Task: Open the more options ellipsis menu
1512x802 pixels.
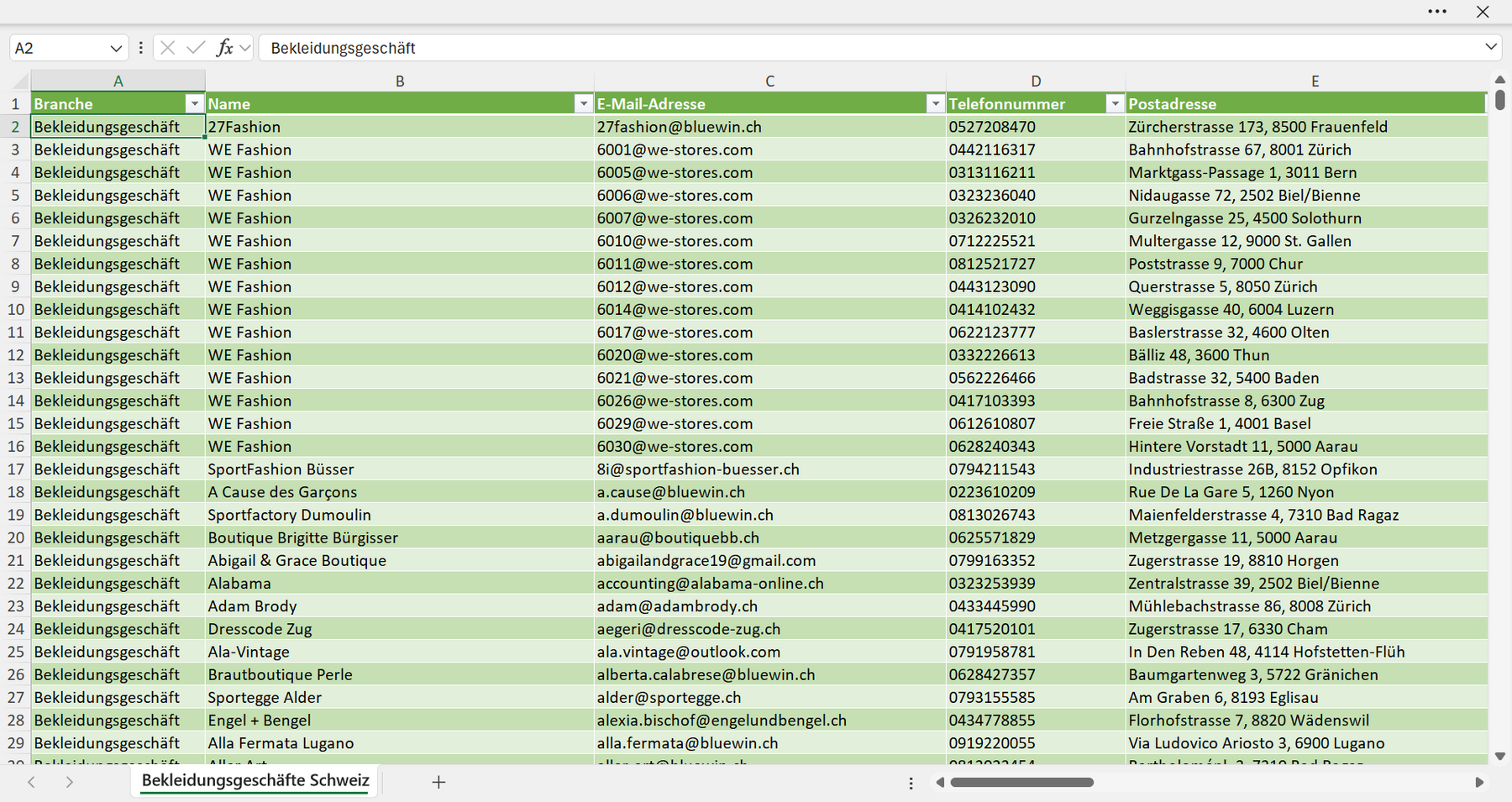Action: click(x=1437, y=12)
